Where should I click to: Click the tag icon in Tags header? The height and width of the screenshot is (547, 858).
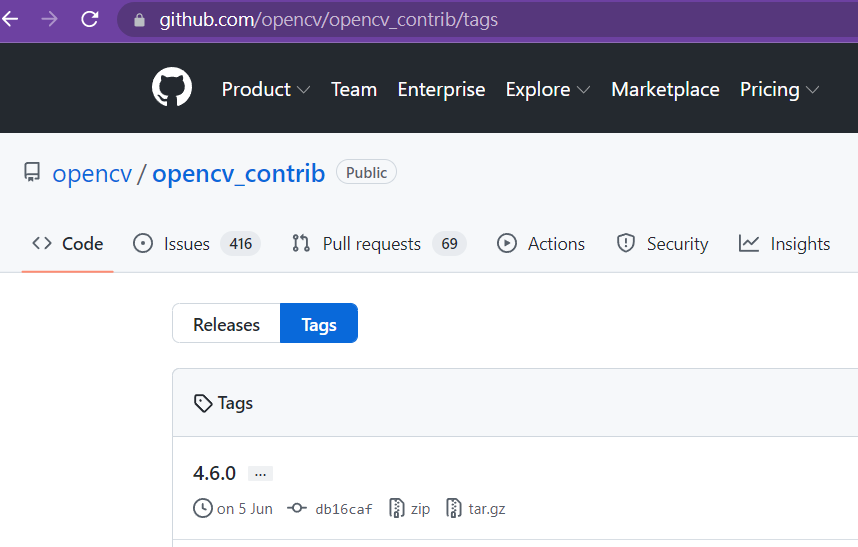tap(203, 403)
